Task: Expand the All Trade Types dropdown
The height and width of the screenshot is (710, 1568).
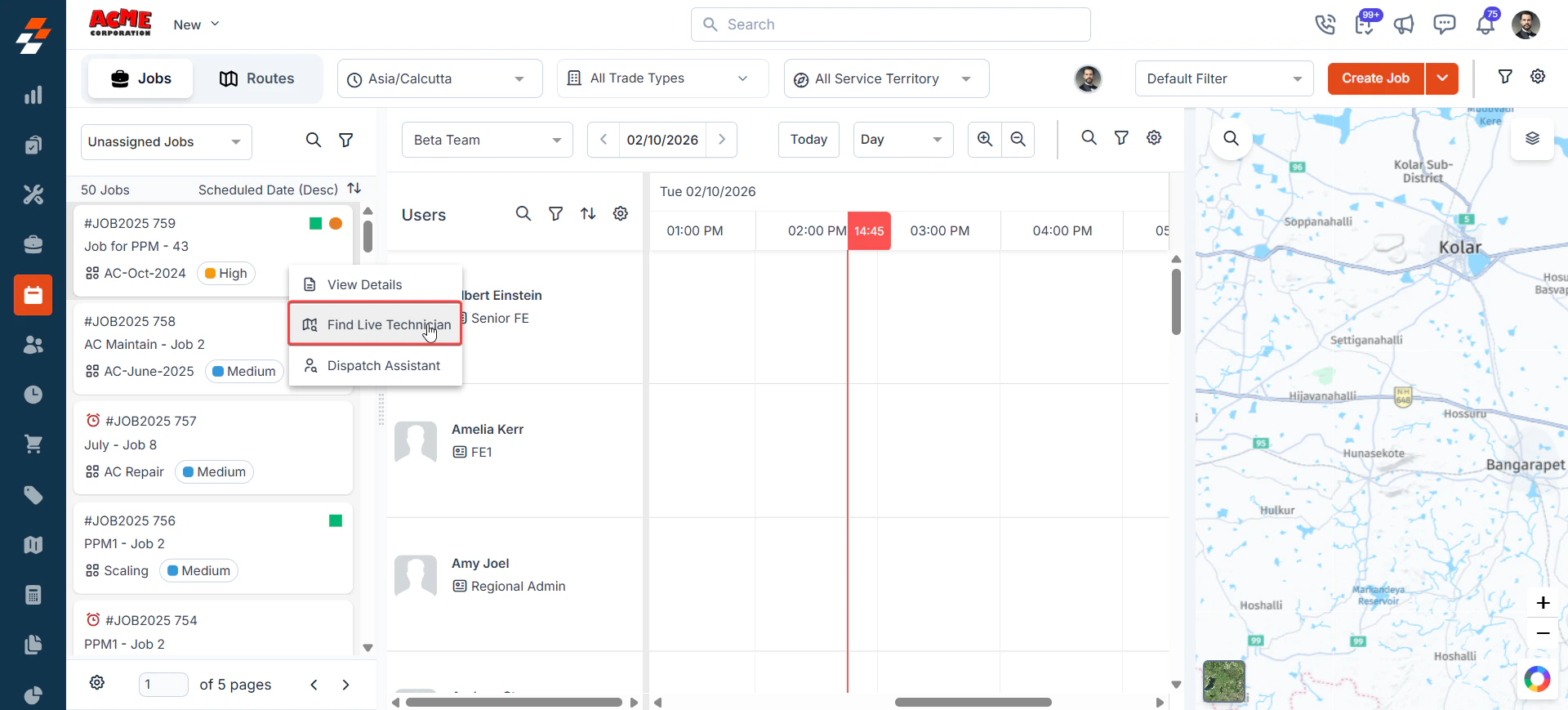Action: tap(662, 78)
